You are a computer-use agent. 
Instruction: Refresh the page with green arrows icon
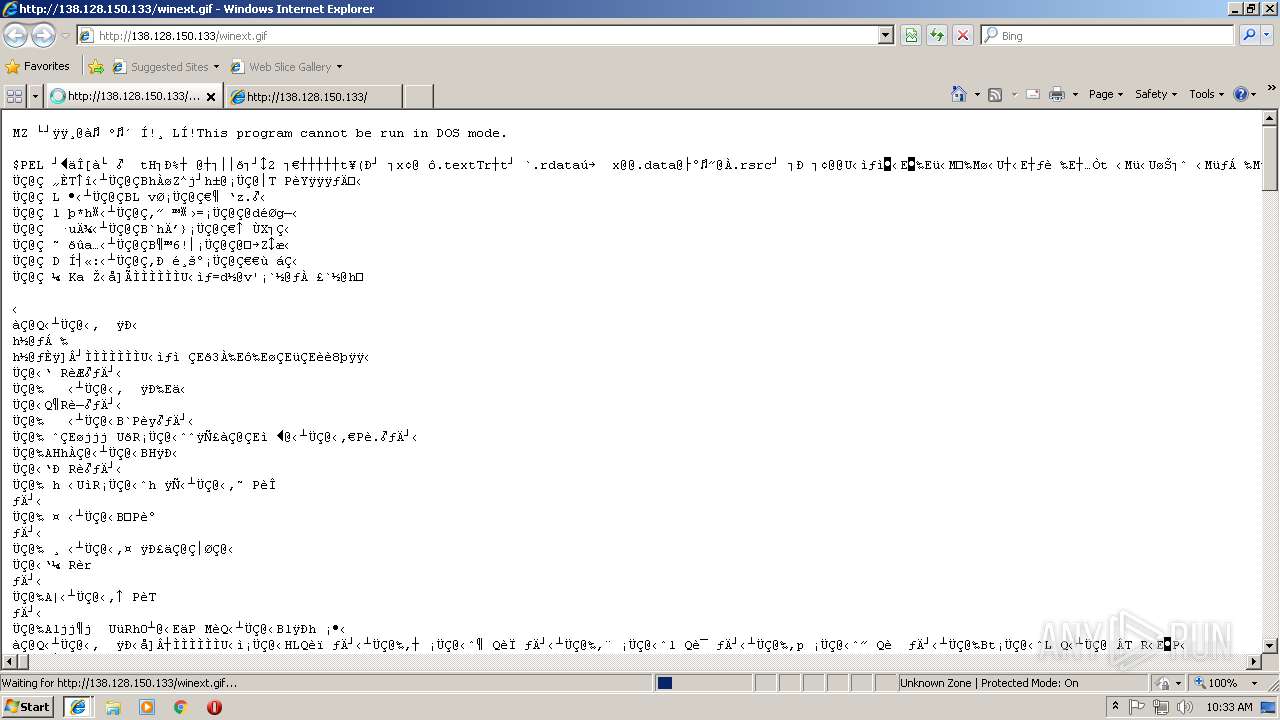pos(937,36)
